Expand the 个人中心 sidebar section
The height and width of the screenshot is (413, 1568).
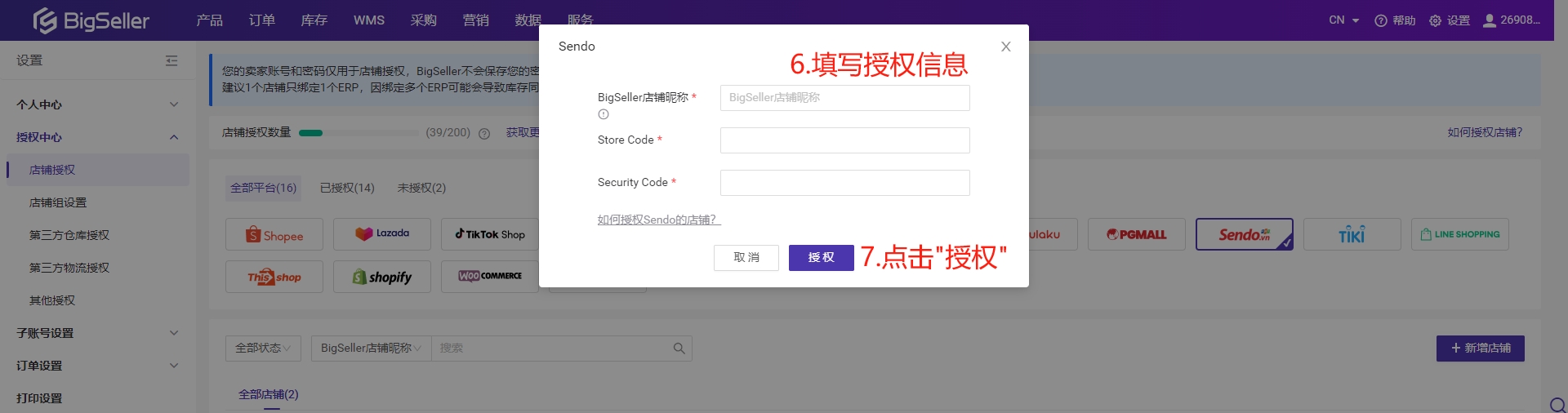98,104
